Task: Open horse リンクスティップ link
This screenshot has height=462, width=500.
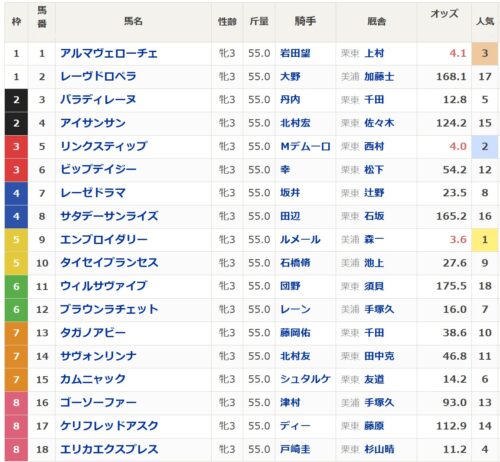Action: (x=103, y=147)
